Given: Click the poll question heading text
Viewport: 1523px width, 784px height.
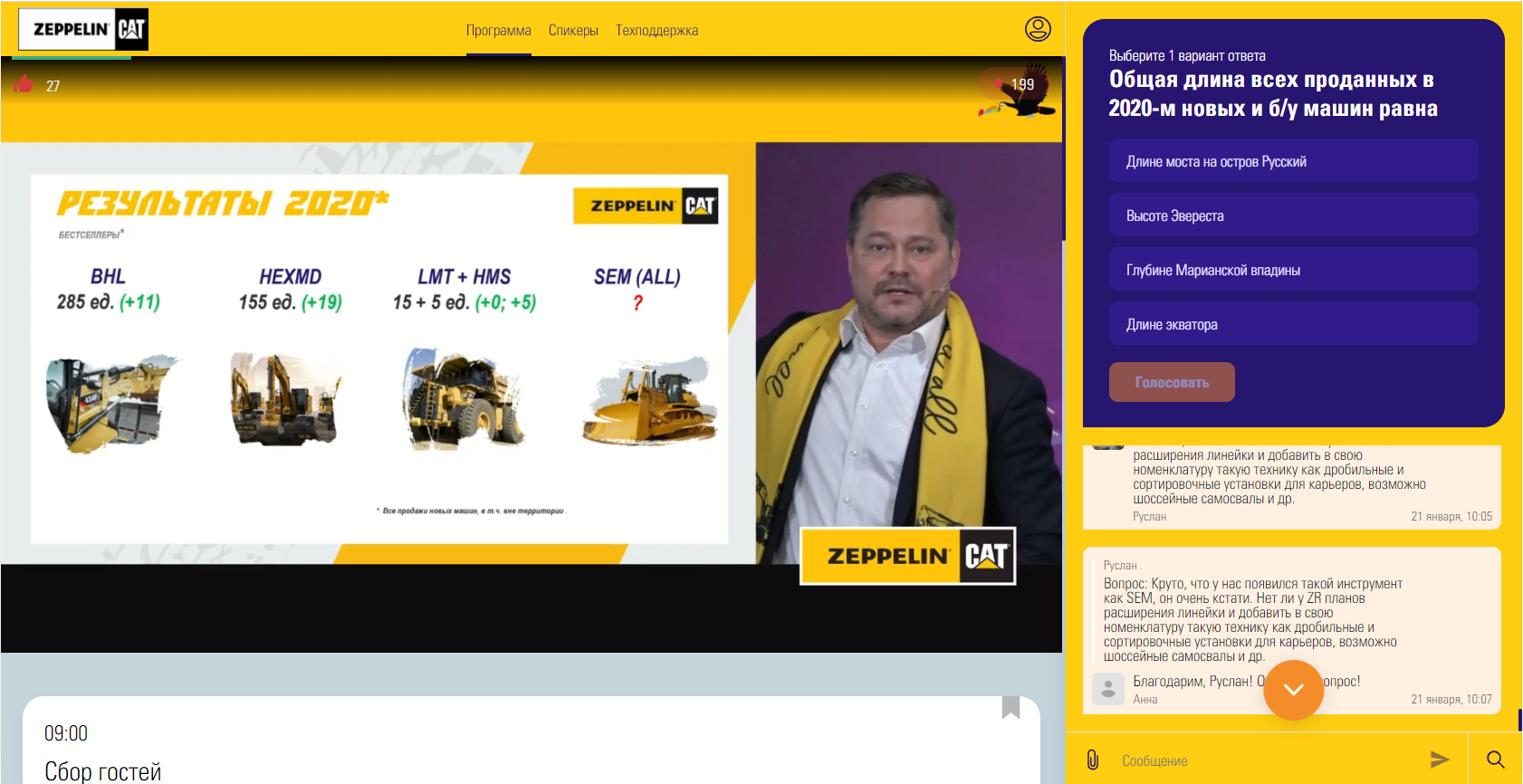Looking at the screenshot, I should pyautogui.click(x=1273, y=94).
